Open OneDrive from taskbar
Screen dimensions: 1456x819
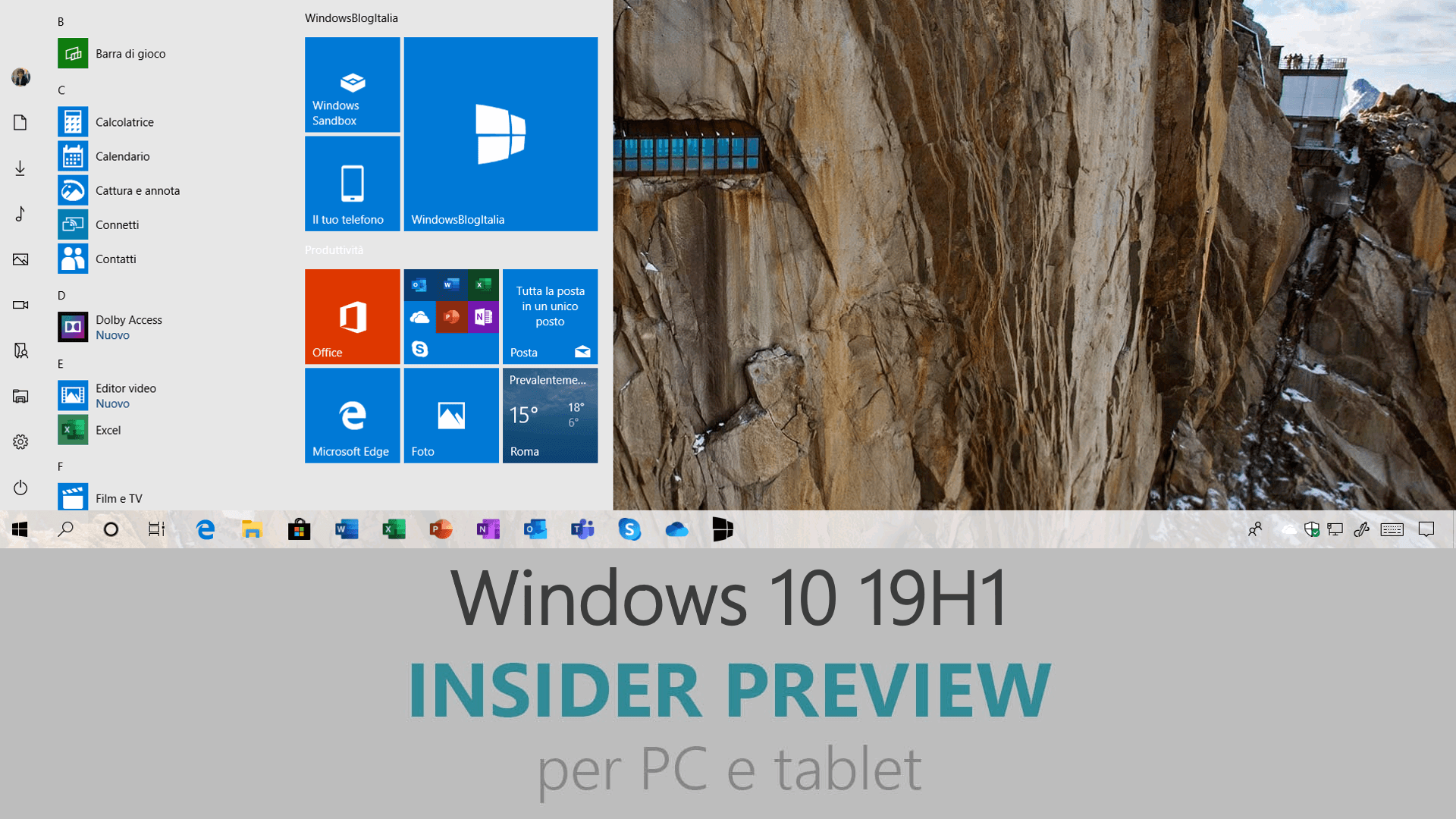click(676, 529)
